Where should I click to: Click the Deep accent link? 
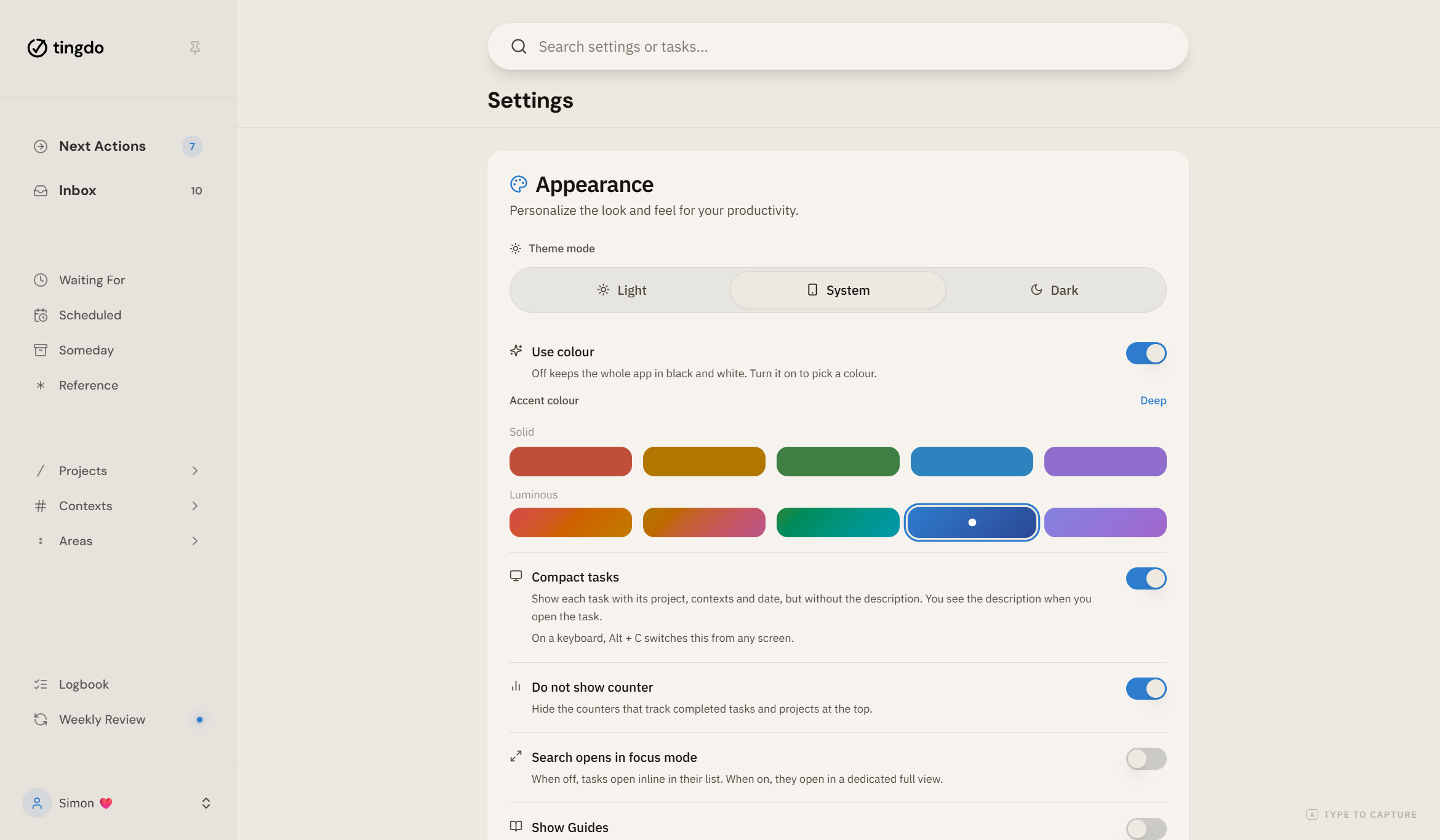(x=1153, y=401)
